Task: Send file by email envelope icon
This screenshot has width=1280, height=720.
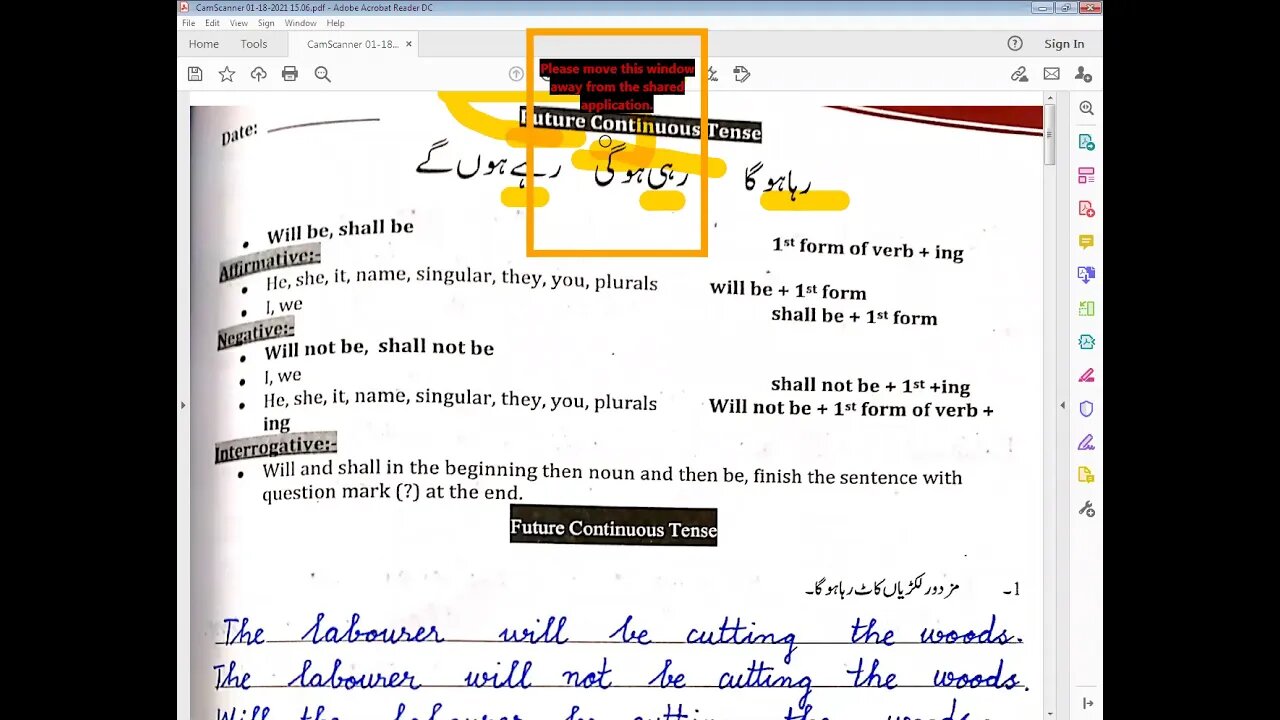Action: click(x=1051, y=74)
